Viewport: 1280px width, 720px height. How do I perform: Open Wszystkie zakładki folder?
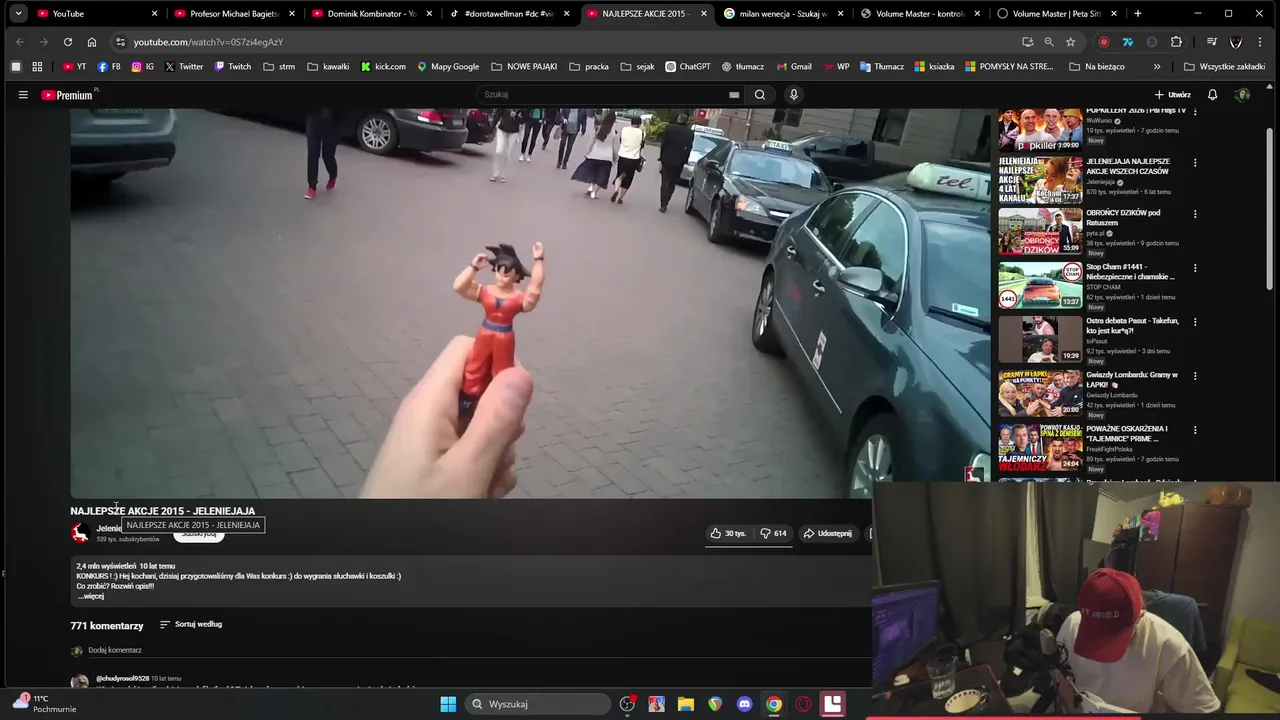[1224, 67]
